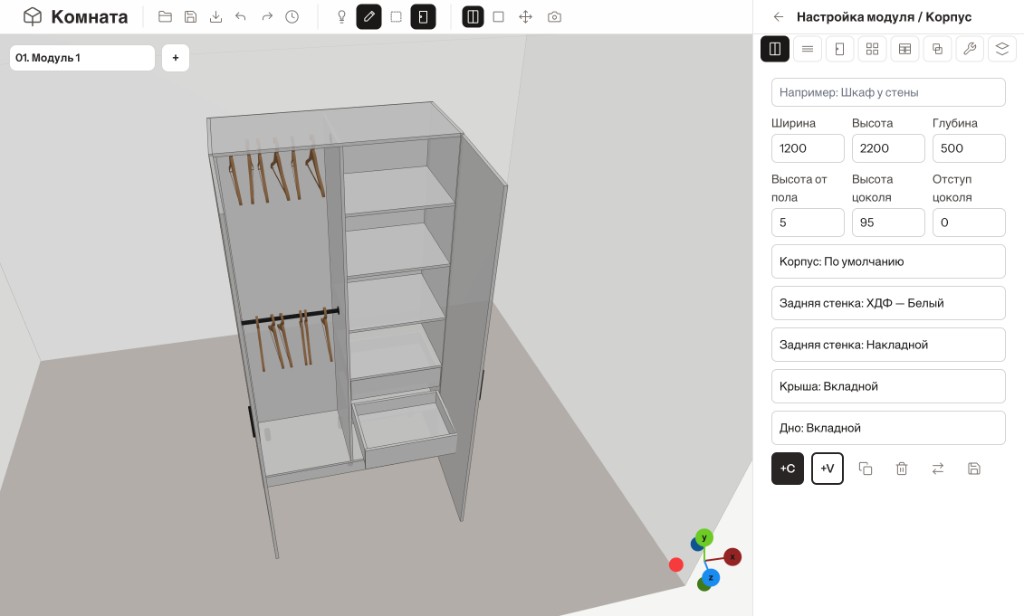Toggle the lightbulb lighting icon
Screen dimensions: 1024x616
pyautogui.click(x=341, y=17)
